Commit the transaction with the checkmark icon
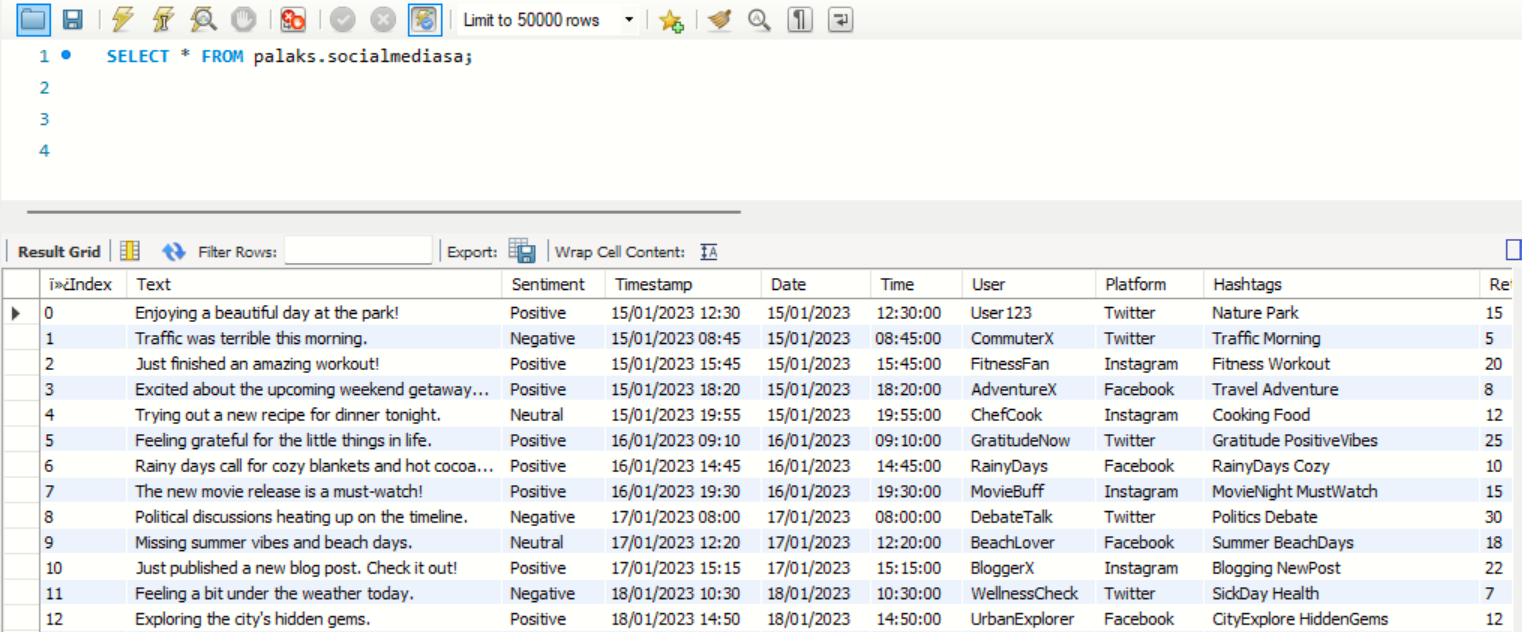The image size is (1522, 632). coord(343,19)
